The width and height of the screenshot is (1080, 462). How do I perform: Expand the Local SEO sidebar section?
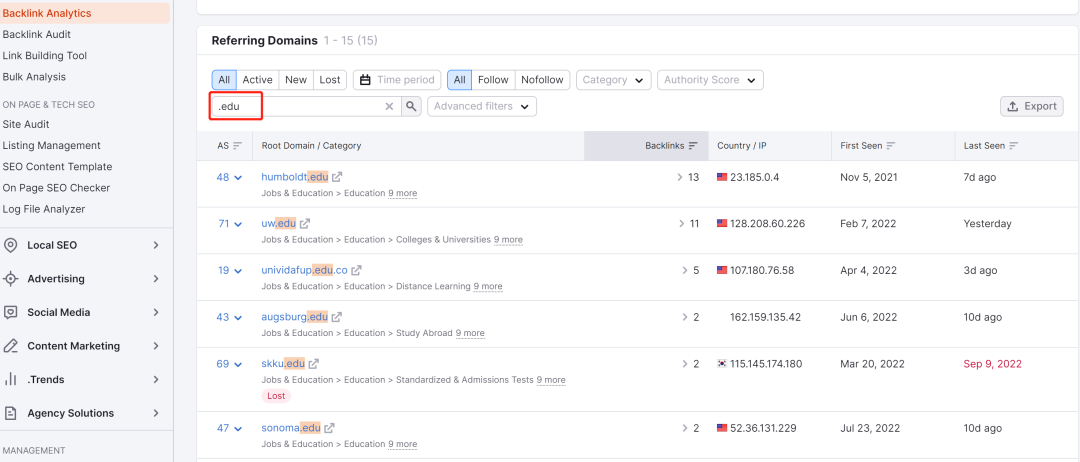click(83, 245)
